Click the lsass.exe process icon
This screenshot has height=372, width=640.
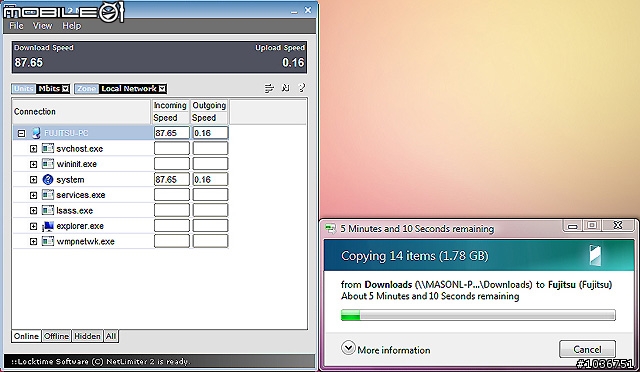pyautogui.click(x=48, y=210)
